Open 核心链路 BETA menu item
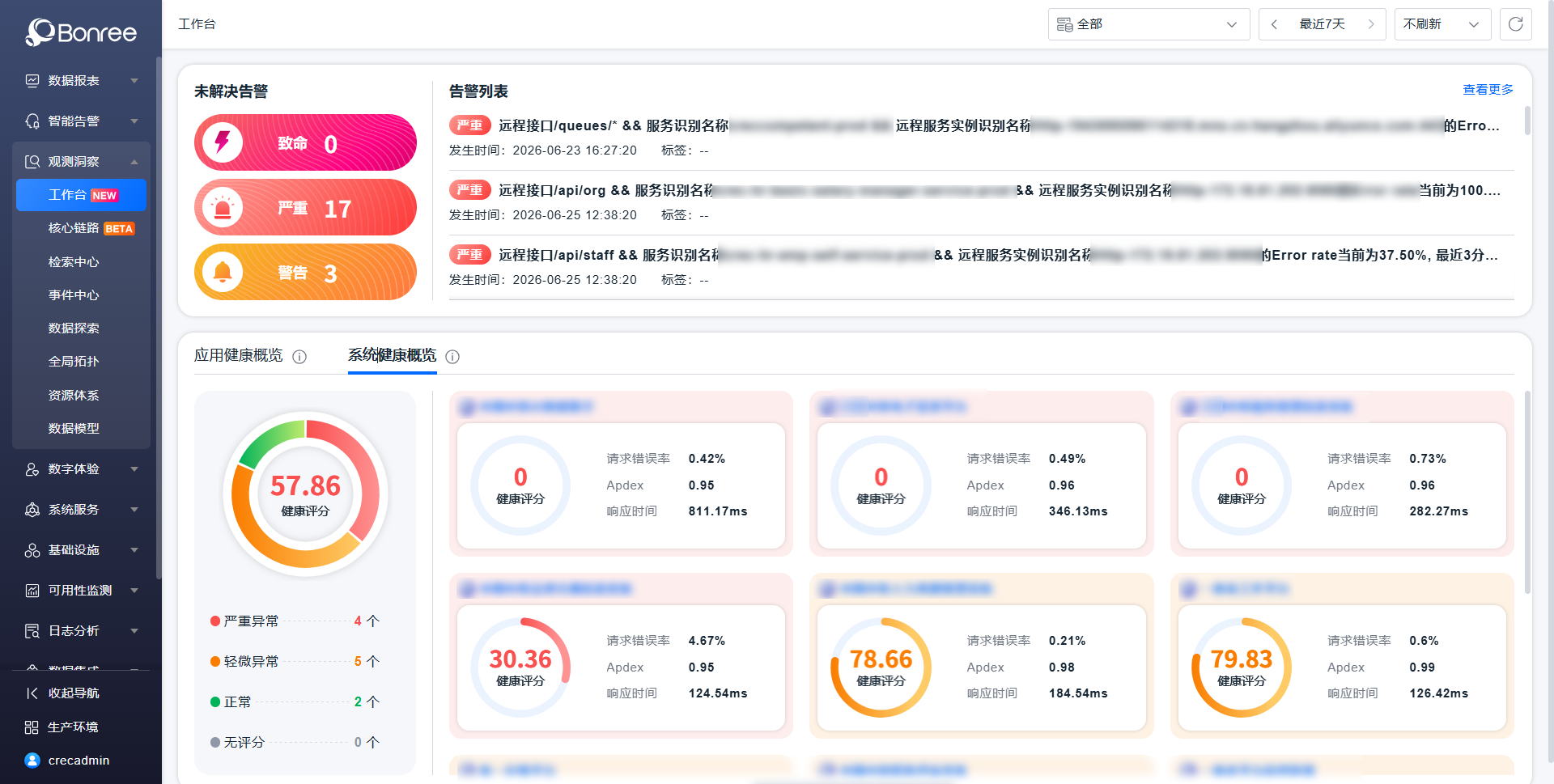 [81, 228]
